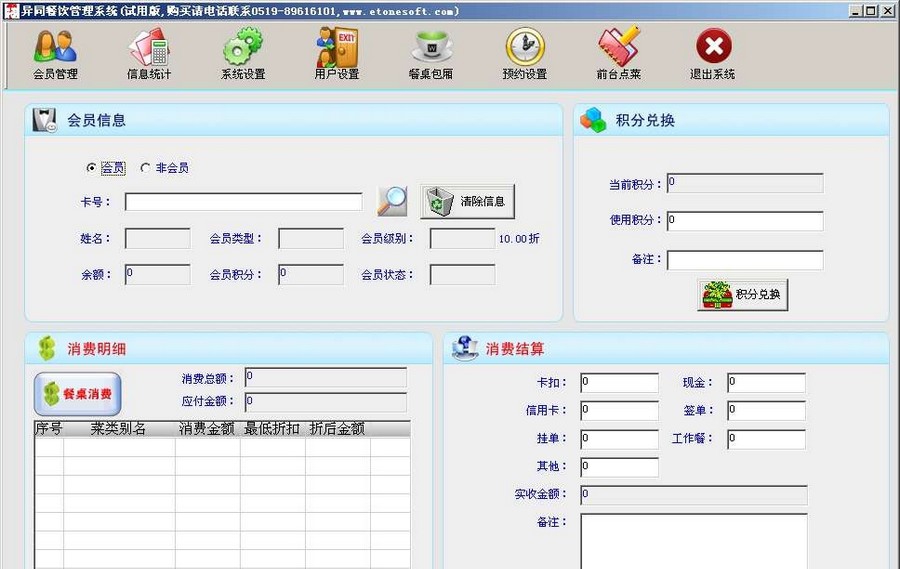Focus the 签单 payment field
The height and width of the screenshot is (569, 900).
[x=766, y=411]
